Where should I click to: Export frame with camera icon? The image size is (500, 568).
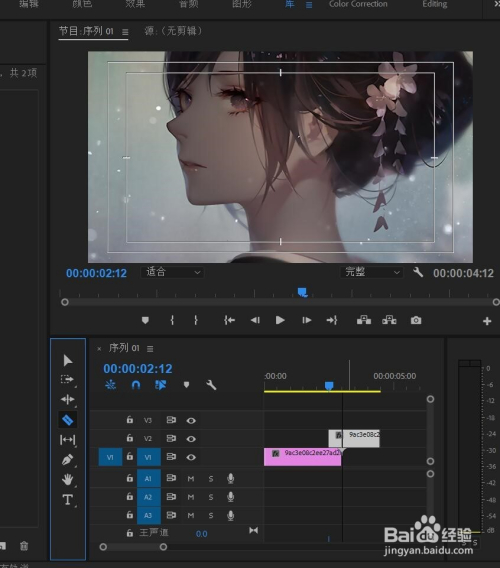tap(416, 320)
